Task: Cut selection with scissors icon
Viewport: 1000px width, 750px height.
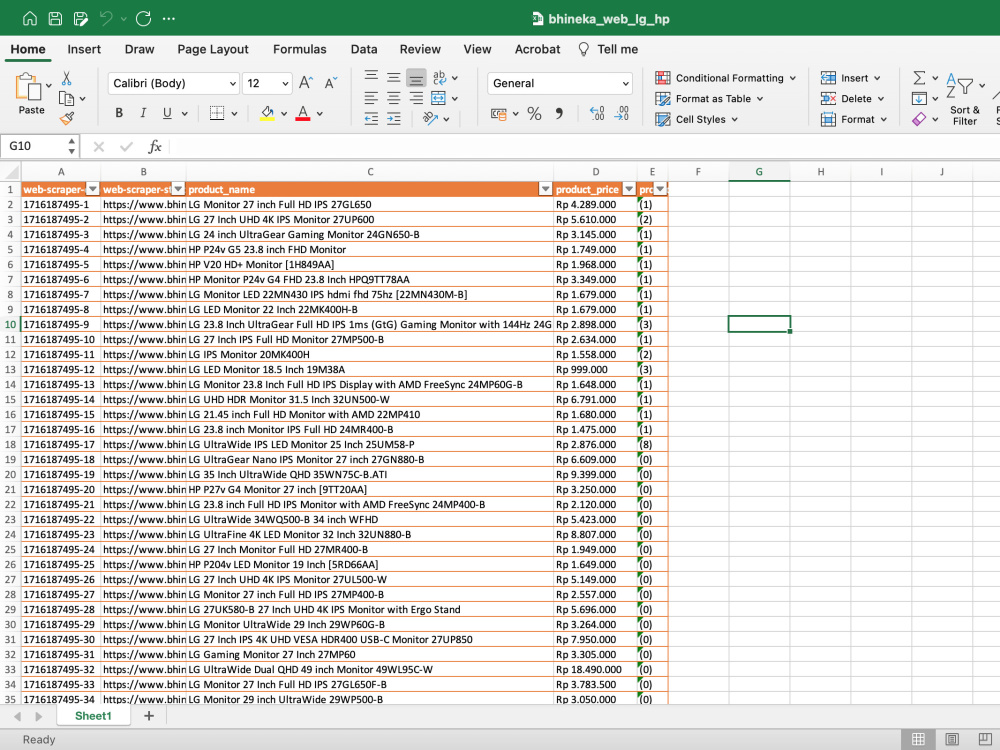Action: point(66,78)
